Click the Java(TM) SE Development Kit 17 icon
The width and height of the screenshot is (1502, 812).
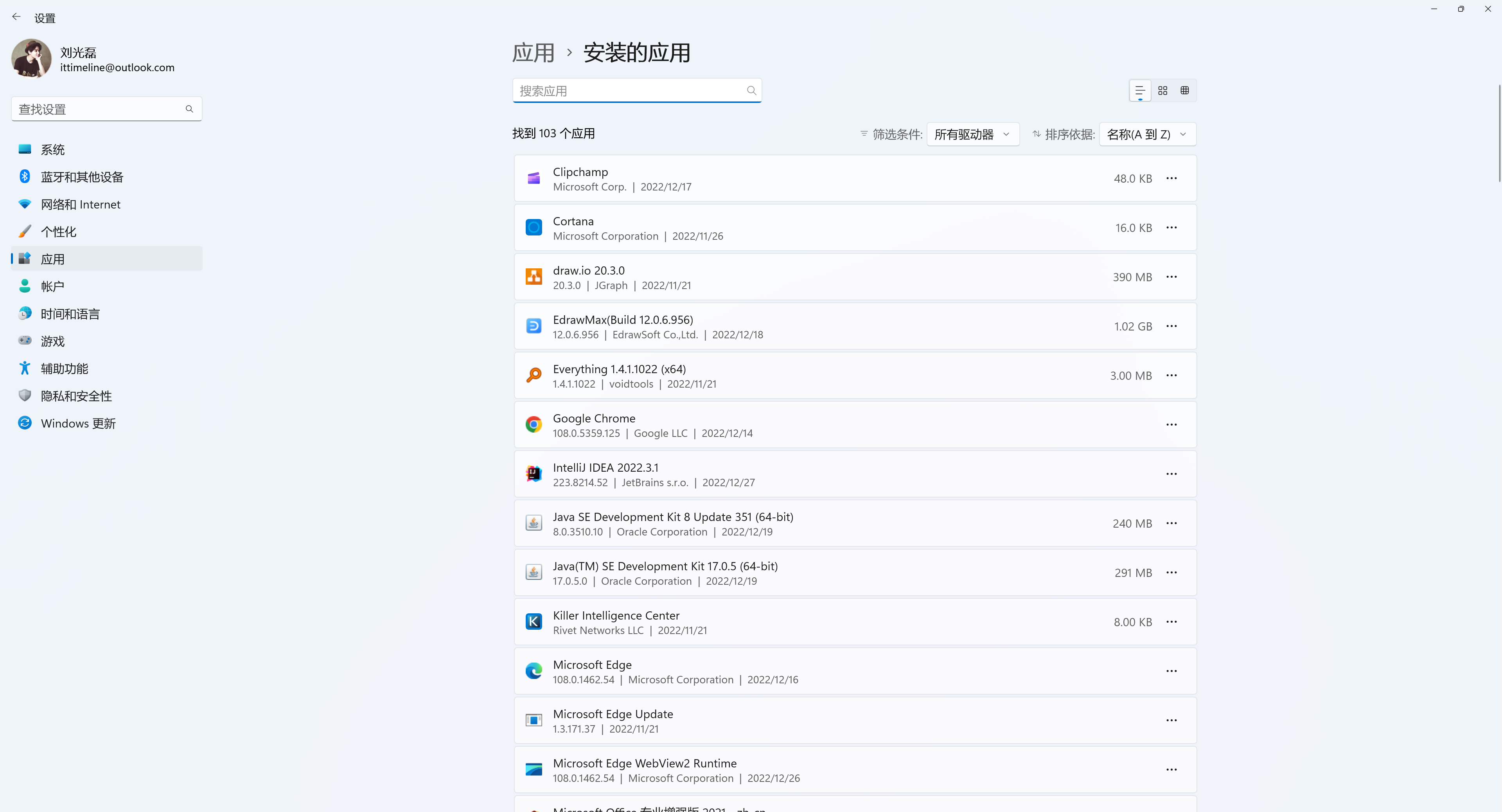[534, 572]
